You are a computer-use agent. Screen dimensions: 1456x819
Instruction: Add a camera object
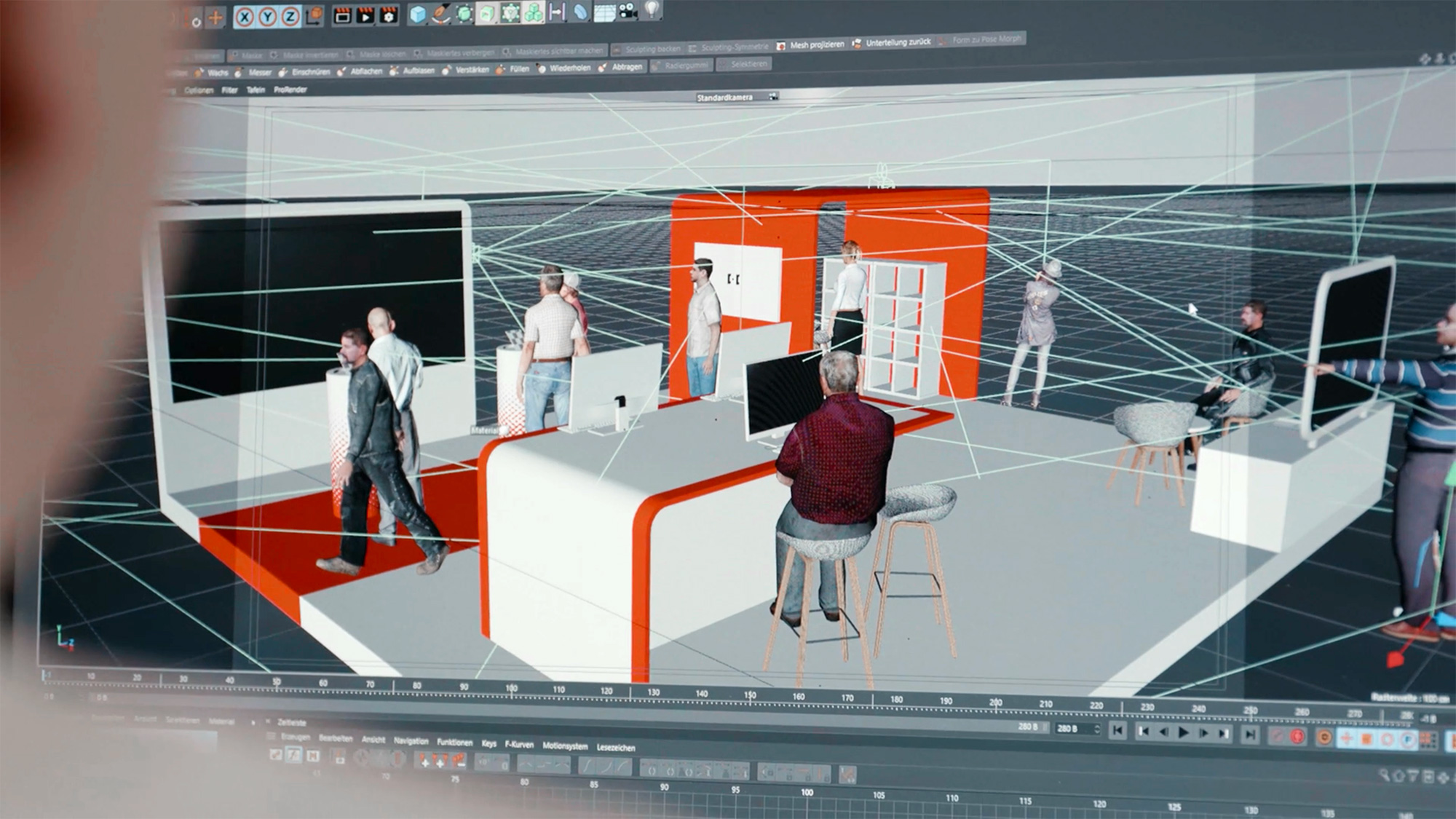coord(628,10)
